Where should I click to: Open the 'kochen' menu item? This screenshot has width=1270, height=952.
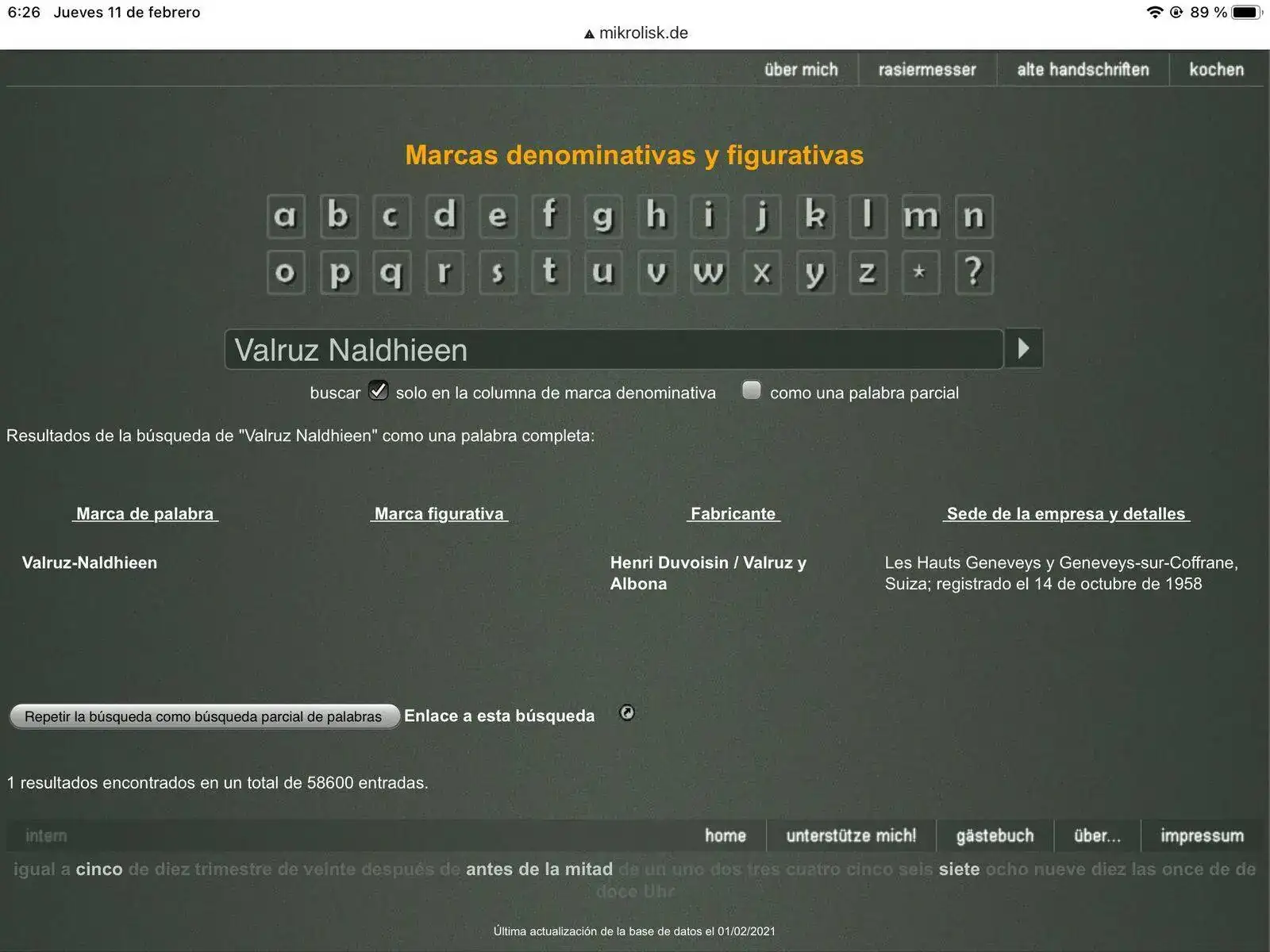click(1216, 70)
